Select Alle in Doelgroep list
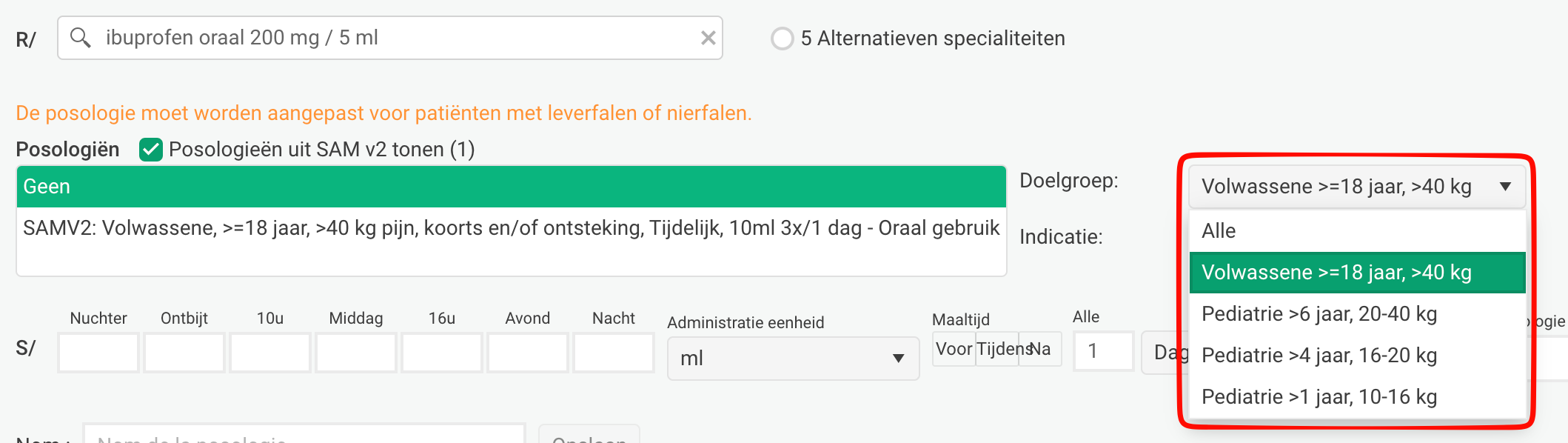Viewport: 1568px width, 443px height. point(1356,231)
